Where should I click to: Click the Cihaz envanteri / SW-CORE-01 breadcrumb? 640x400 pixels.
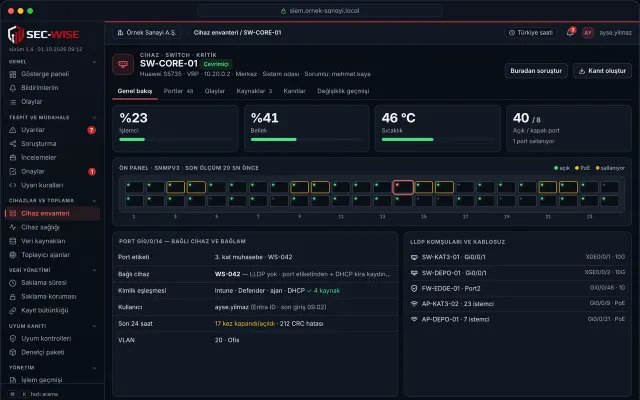click(x=238, y=33)
